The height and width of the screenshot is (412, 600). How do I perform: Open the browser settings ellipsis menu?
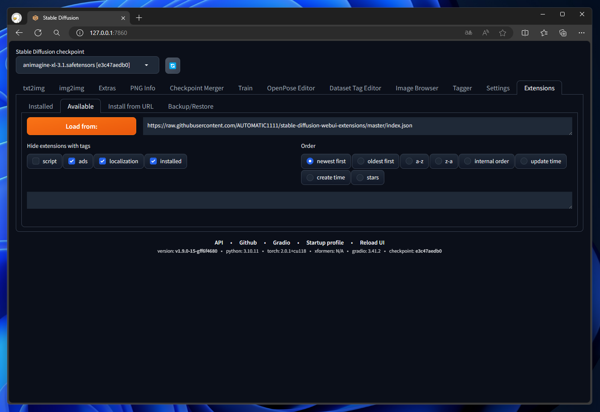coord(581,33)
